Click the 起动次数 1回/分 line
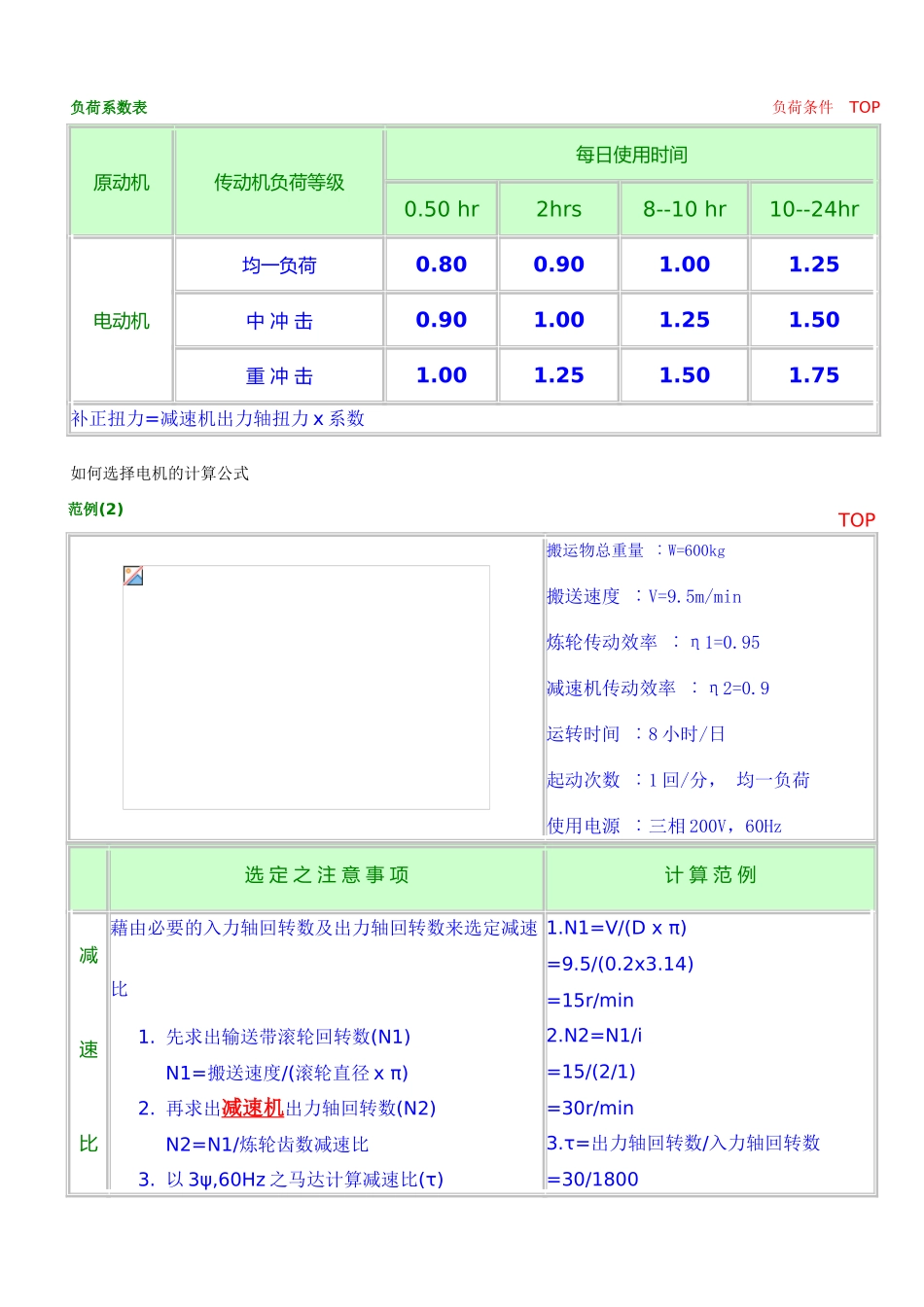 (x=678, y=779)
